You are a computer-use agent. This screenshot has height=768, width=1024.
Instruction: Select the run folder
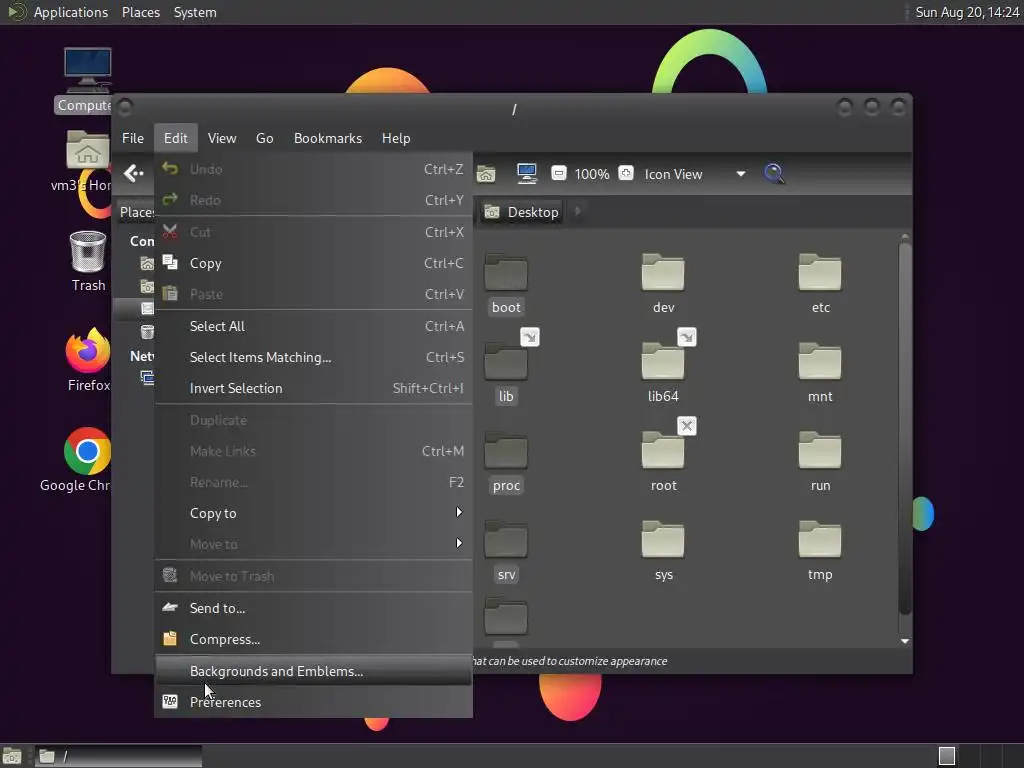(x=820, y=463)
